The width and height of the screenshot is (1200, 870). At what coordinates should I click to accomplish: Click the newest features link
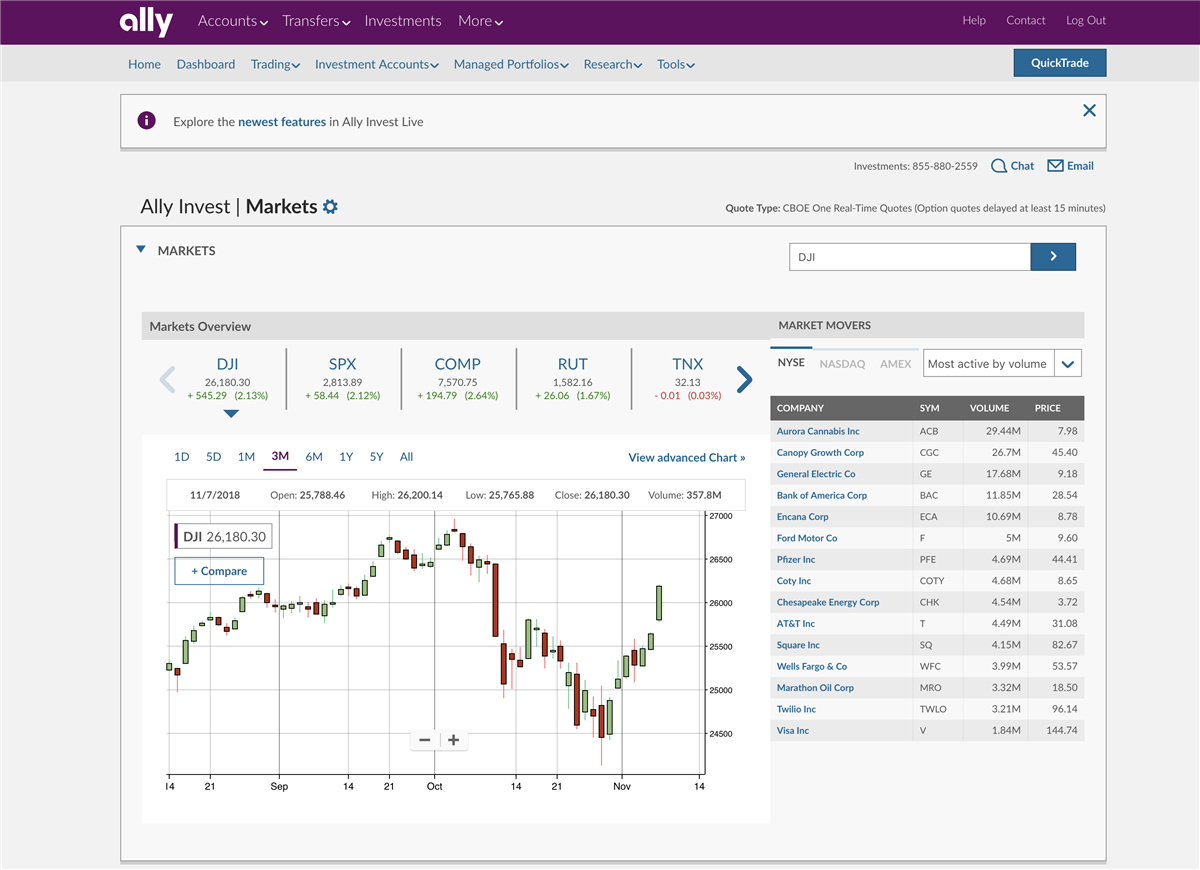point(282,122)
